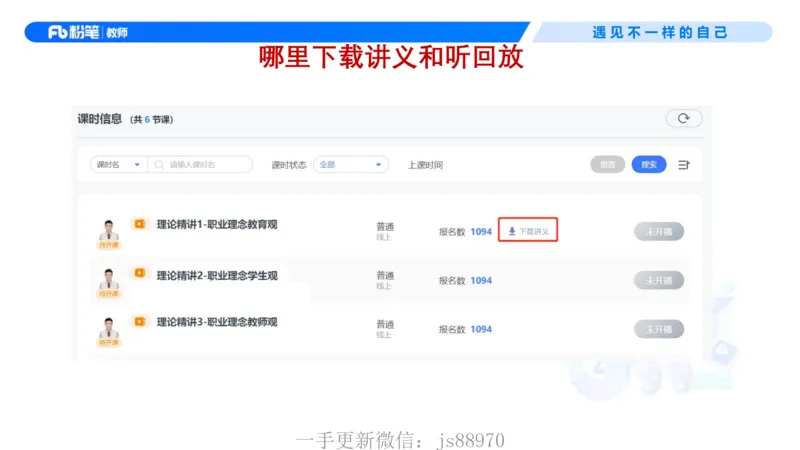The image size is (800, 450).
Task: Click 未开播 button in 理论精讲1 row
Action: coord(659,231)
